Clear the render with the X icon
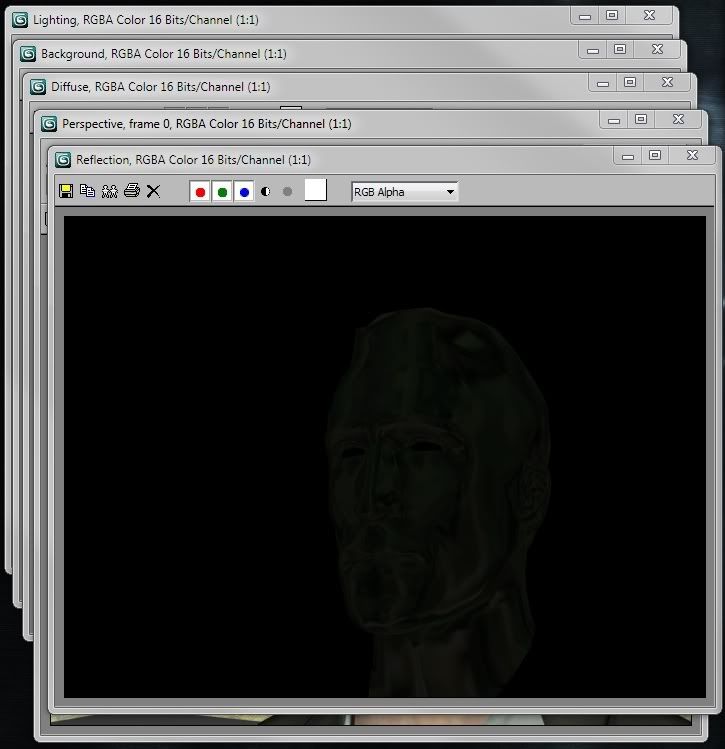The width and height of the screenshot is (725, 749). (153, 191)
